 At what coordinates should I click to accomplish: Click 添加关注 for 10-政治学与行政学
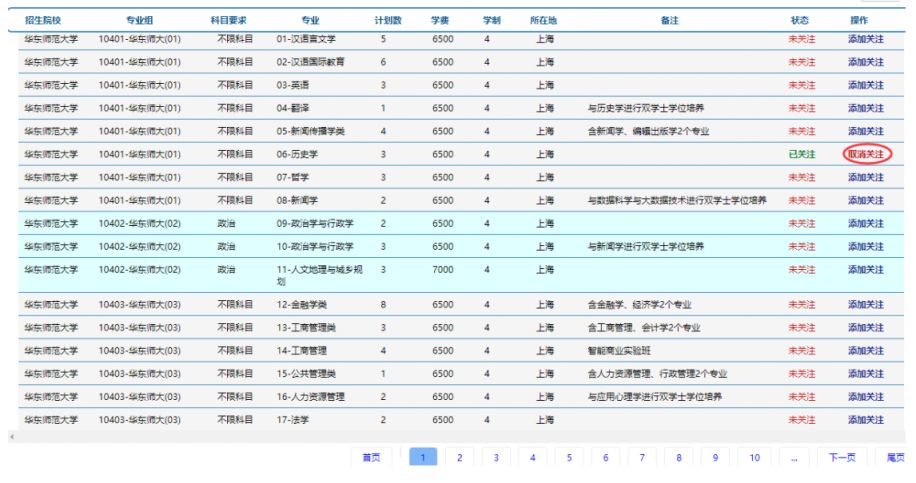[x=866, y=246]
